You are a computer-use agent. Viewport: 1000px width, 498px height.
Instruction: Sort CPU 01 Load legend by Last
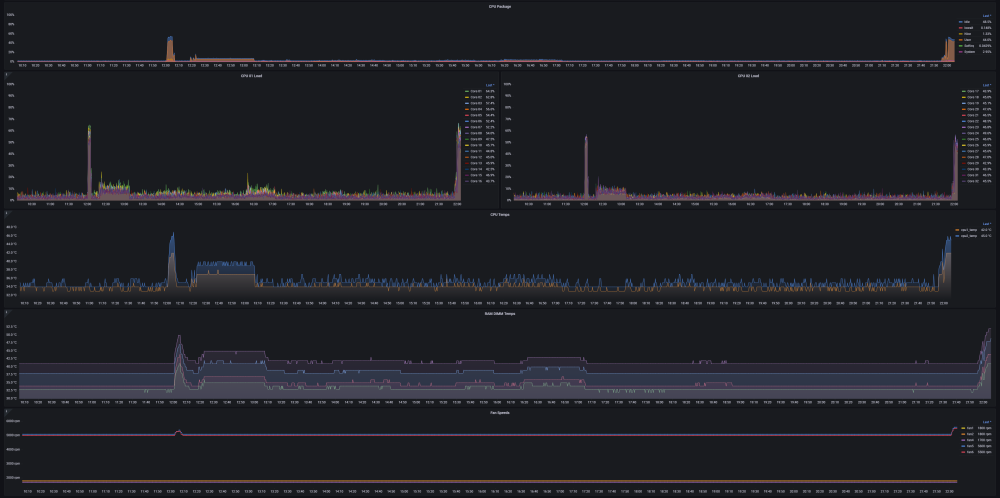490,85
